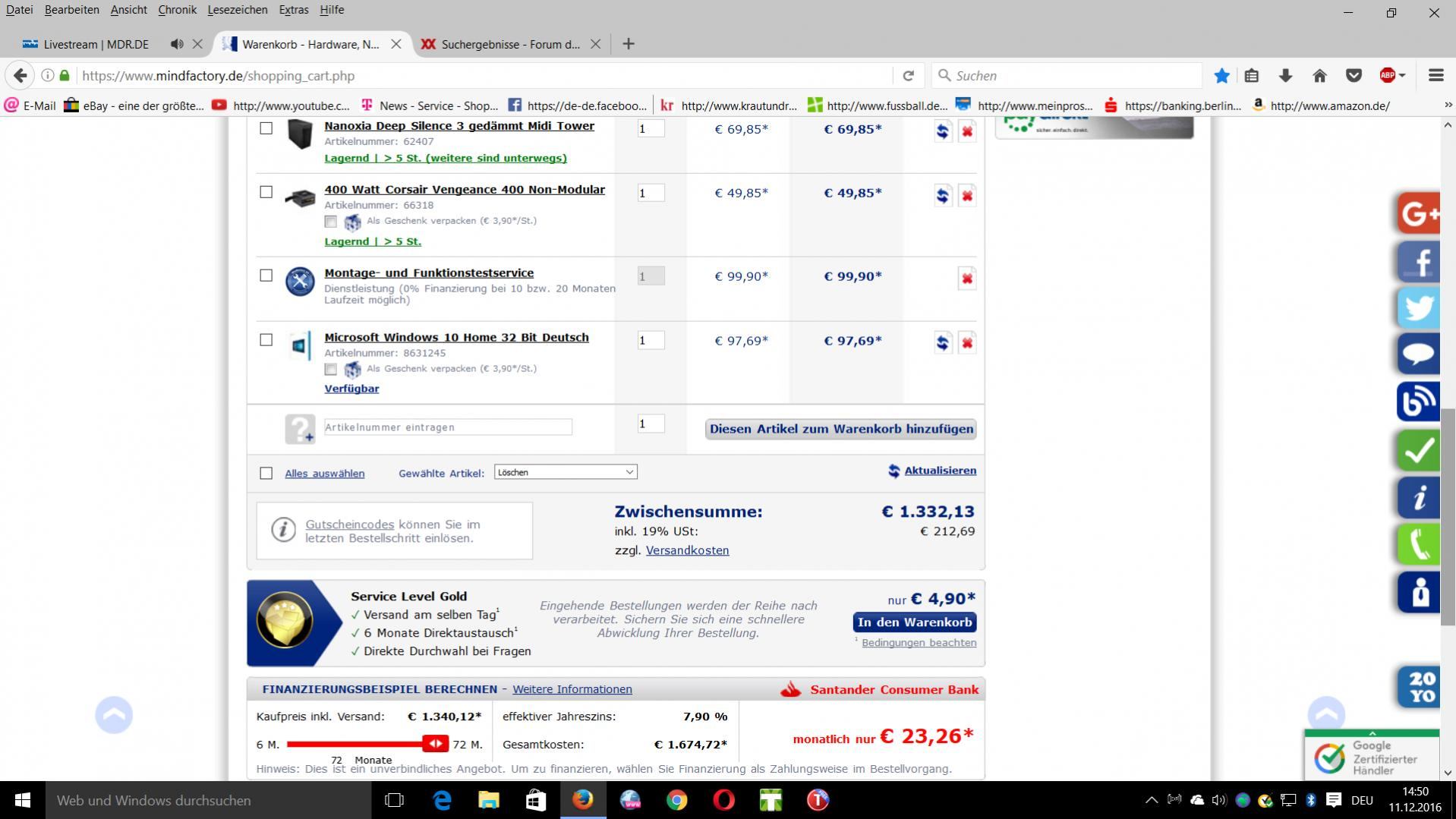Tick the Corsair Vengeance 400 item checkbox
Screen dimensions: 1456x819
266,192
